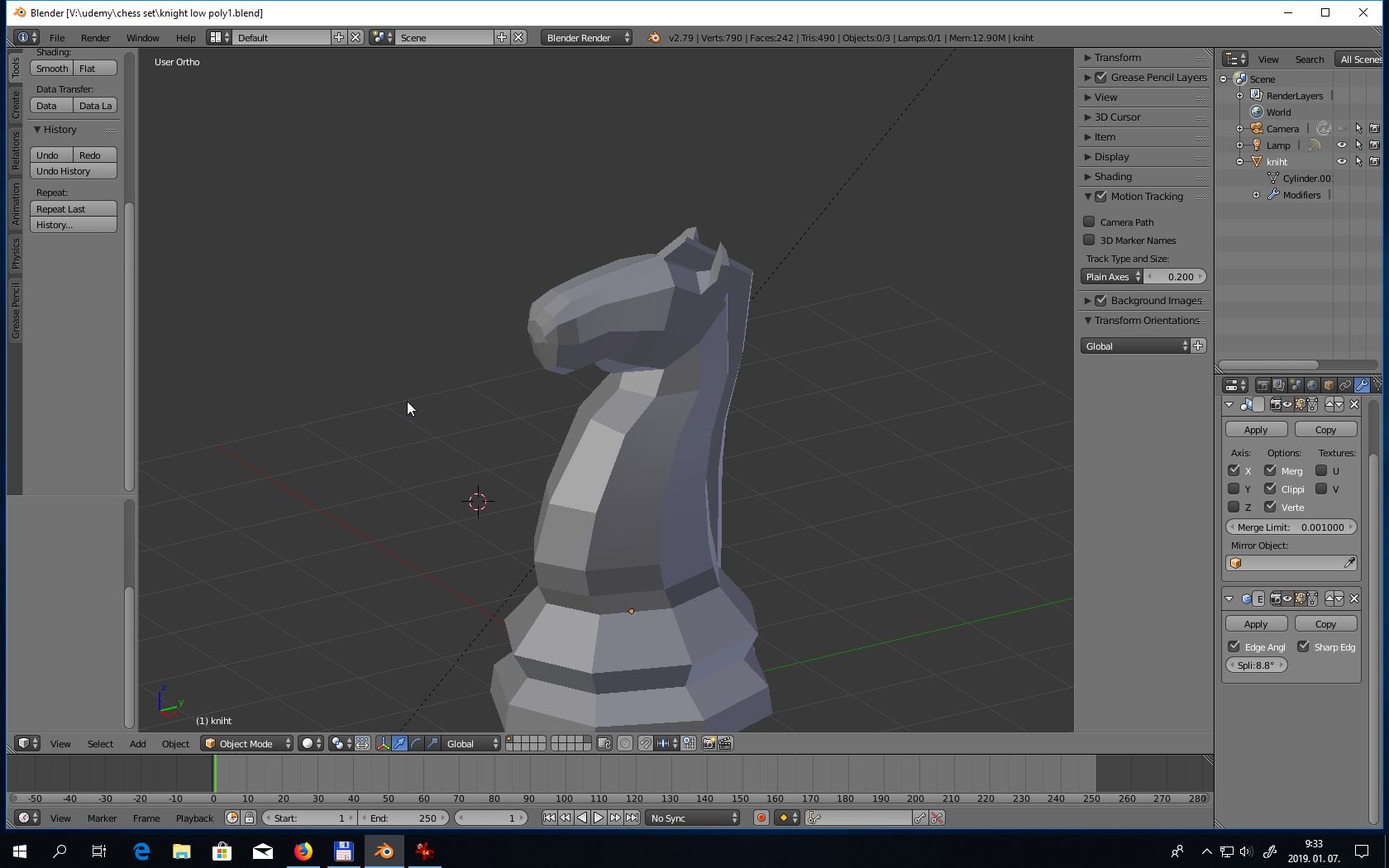Remove the Mirror modifier with its X
Viewport: 1389px width, 868px height.
pos(1354,404)
